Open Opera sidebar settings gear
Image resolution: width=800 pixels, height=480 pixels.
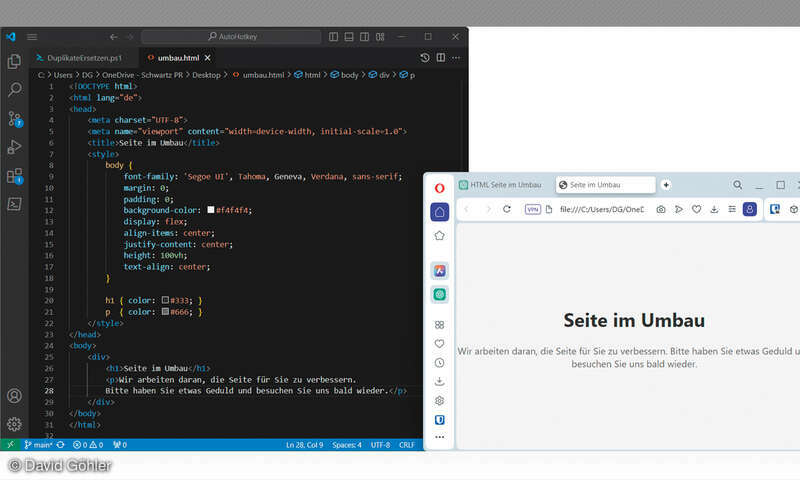click(x=439, y=401)
